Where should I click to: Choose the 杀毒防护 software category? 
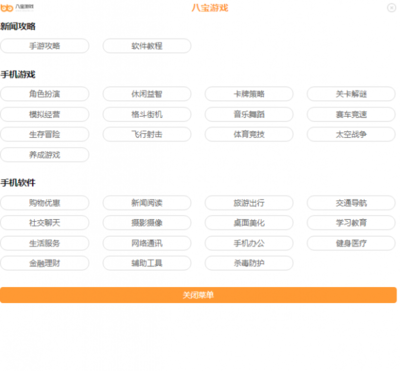click(249, 263)
